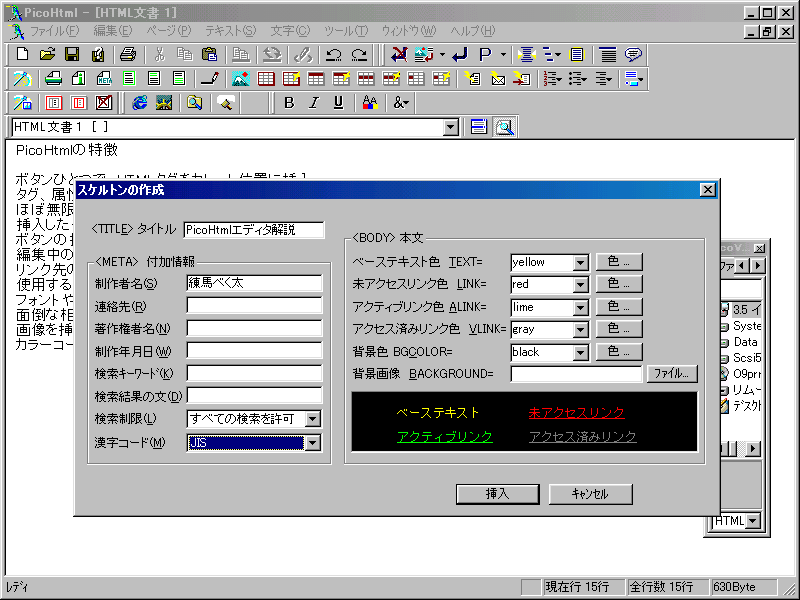Click the insert image icon

[x=240, y=78]
